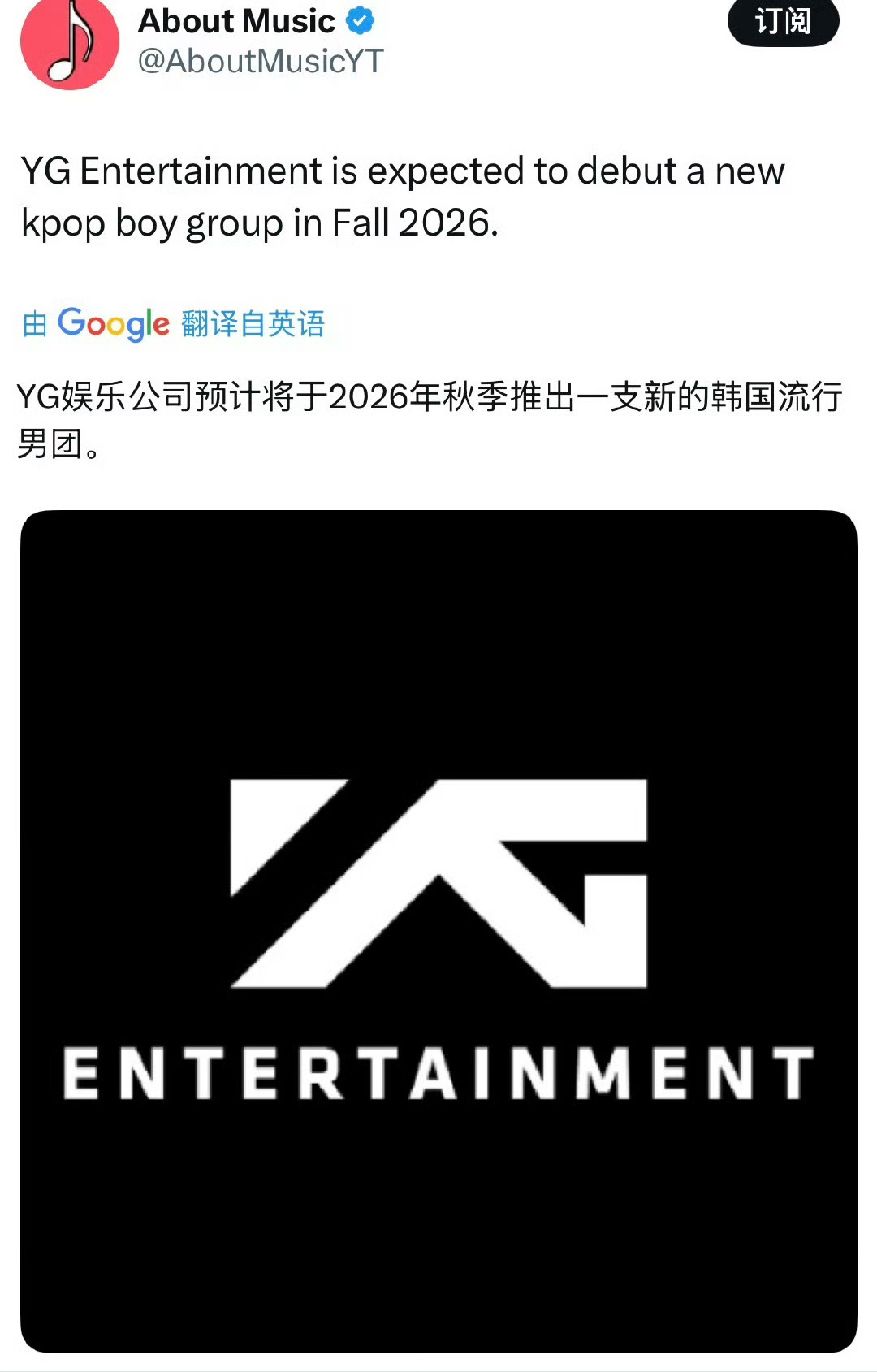Screen dimensions: 877x1372
Task: Click 'YG娱乐公司' in translated text
Action: pyautogui.click(x=106, y=396)
